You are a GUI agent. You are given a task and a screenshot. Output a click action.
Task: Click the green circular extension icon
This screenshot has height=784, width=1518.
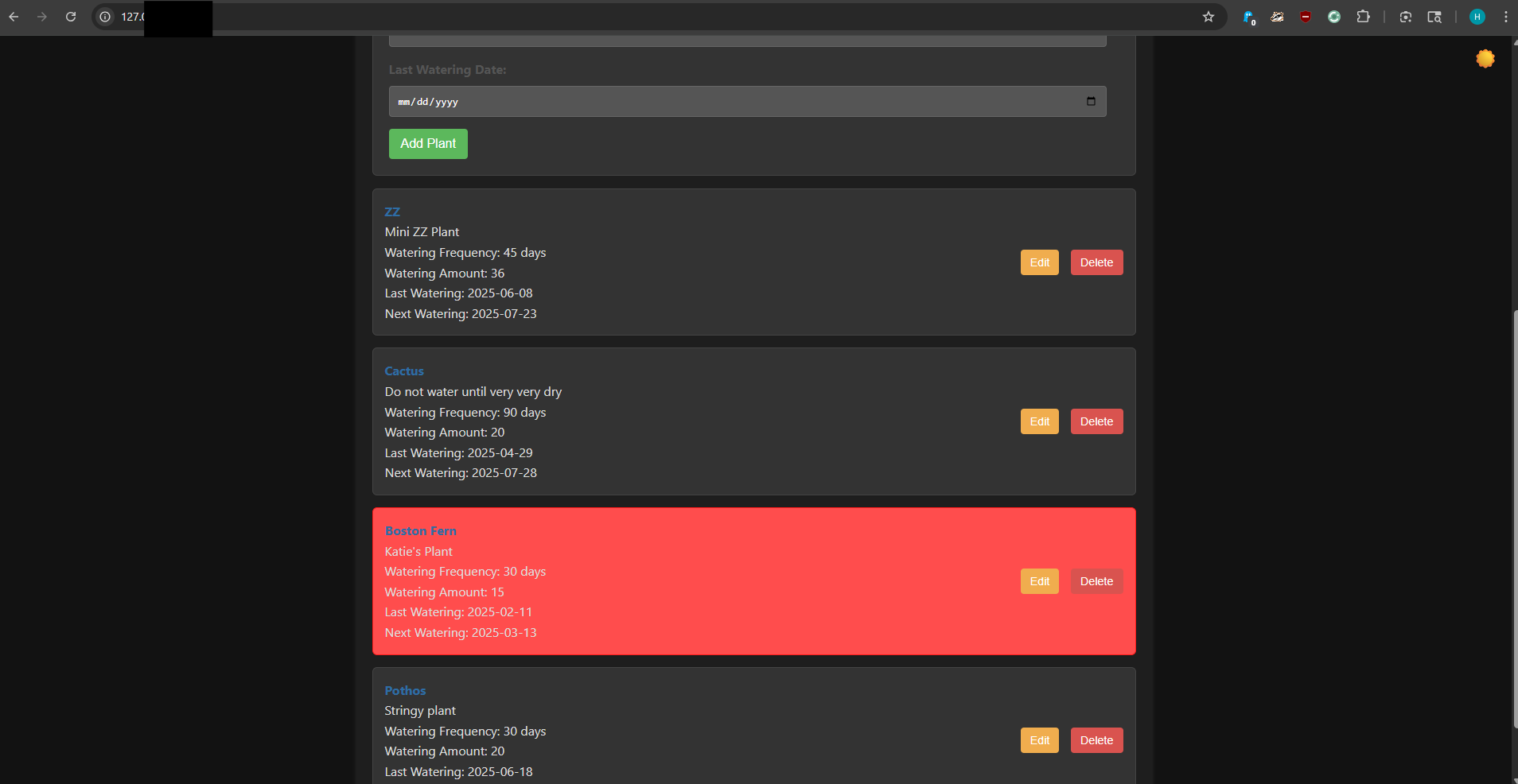(1334, 17)
